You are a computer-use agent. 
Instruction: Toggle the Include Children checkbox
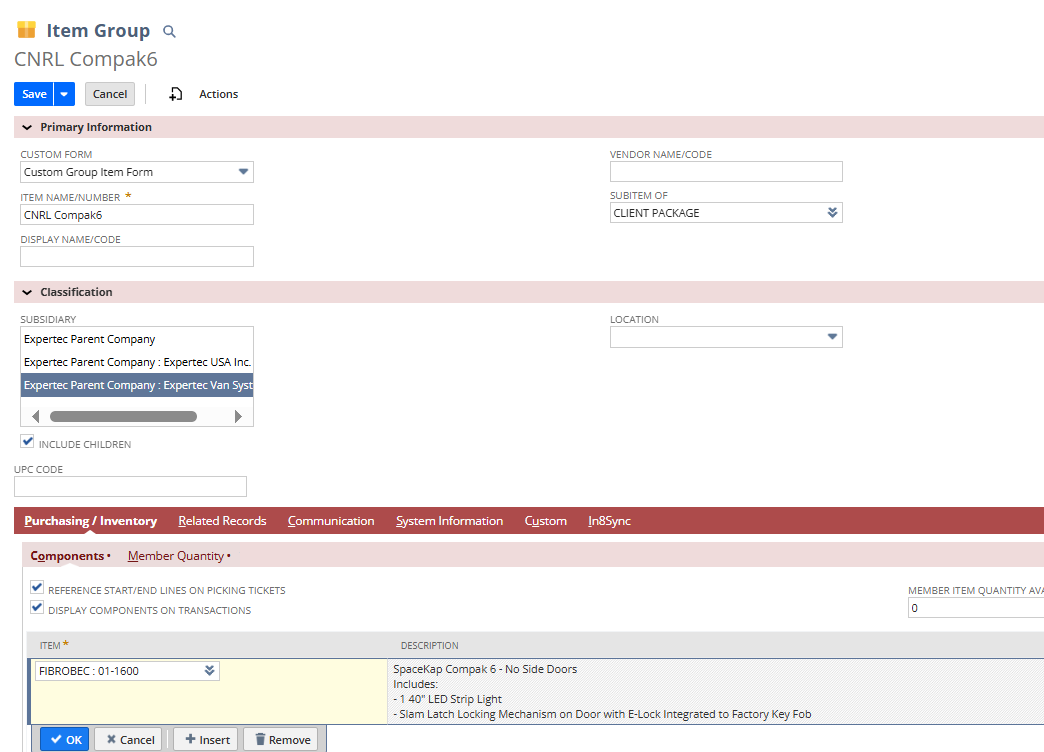[28, 442]
